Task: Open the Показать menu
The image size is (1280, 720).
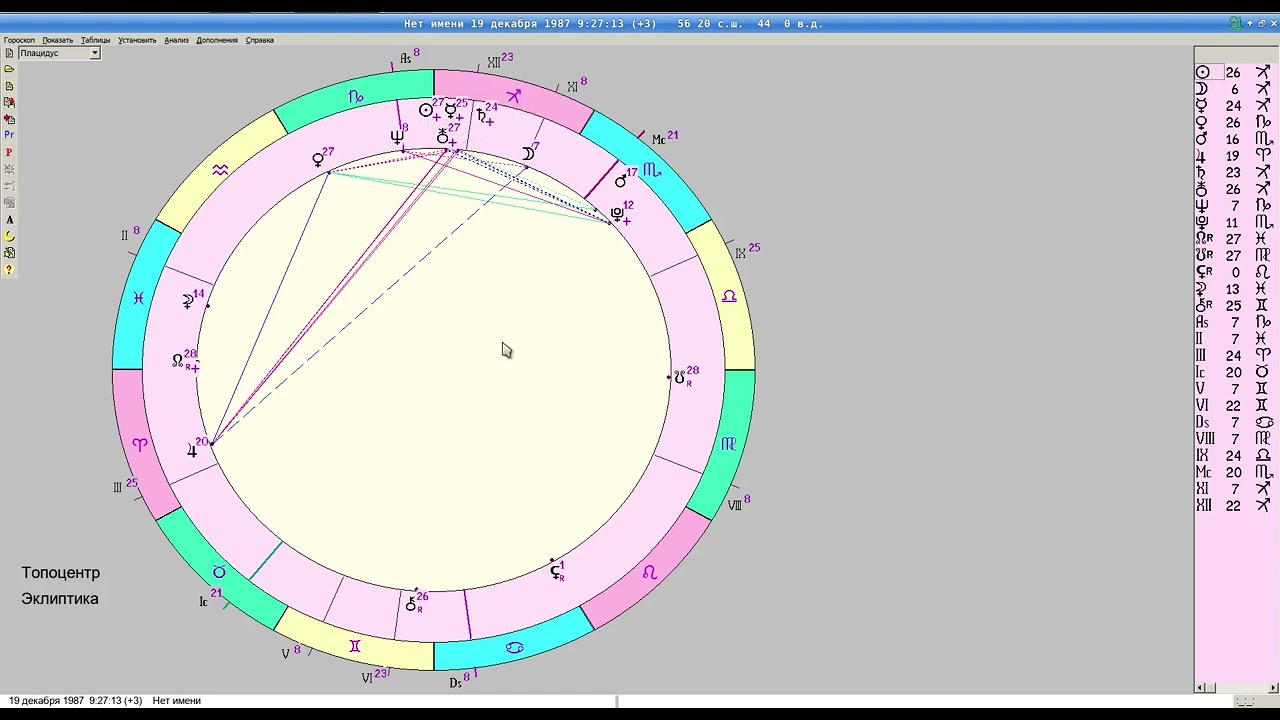Action: [58, 40]
